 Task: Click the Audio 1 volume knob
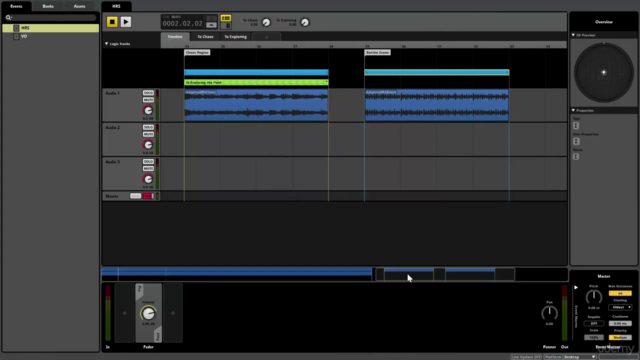pos(148,111)
